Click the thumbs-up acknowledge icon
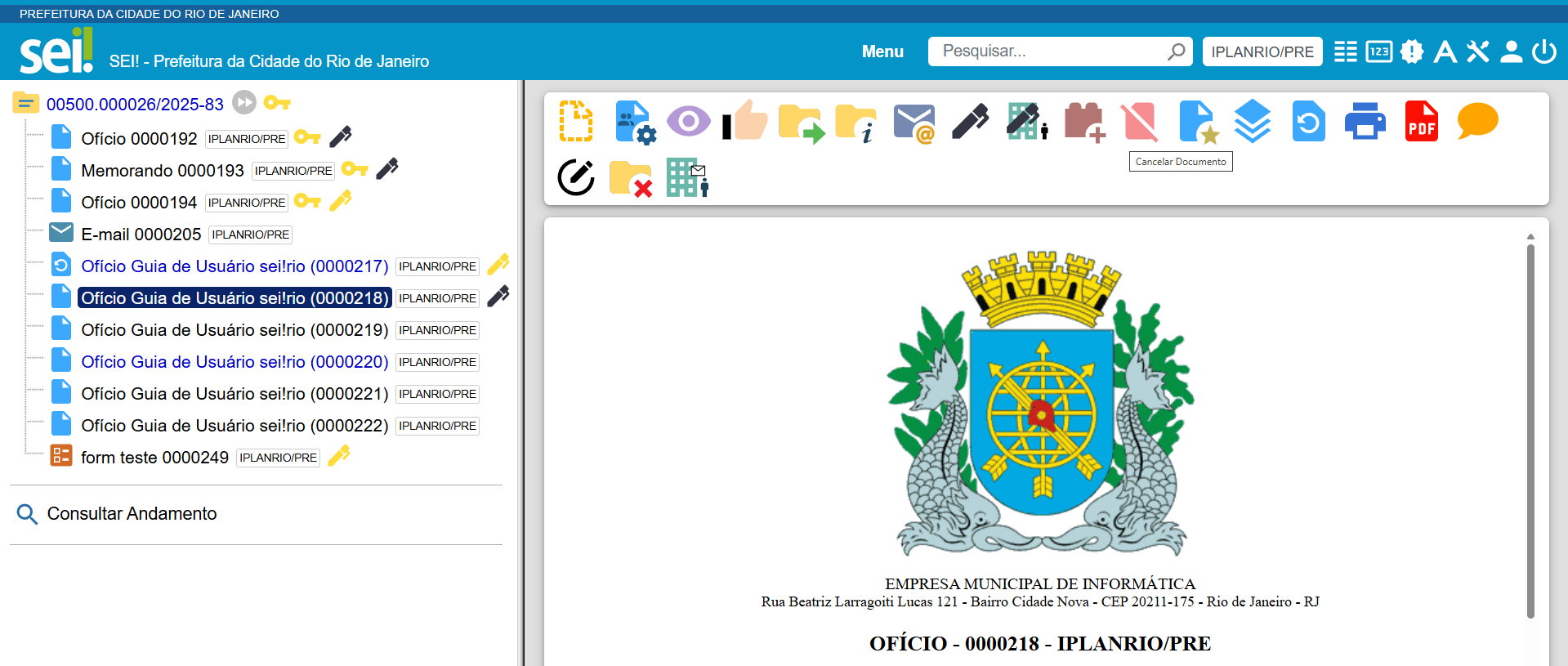1568x666 pixels. pos(745,122)
